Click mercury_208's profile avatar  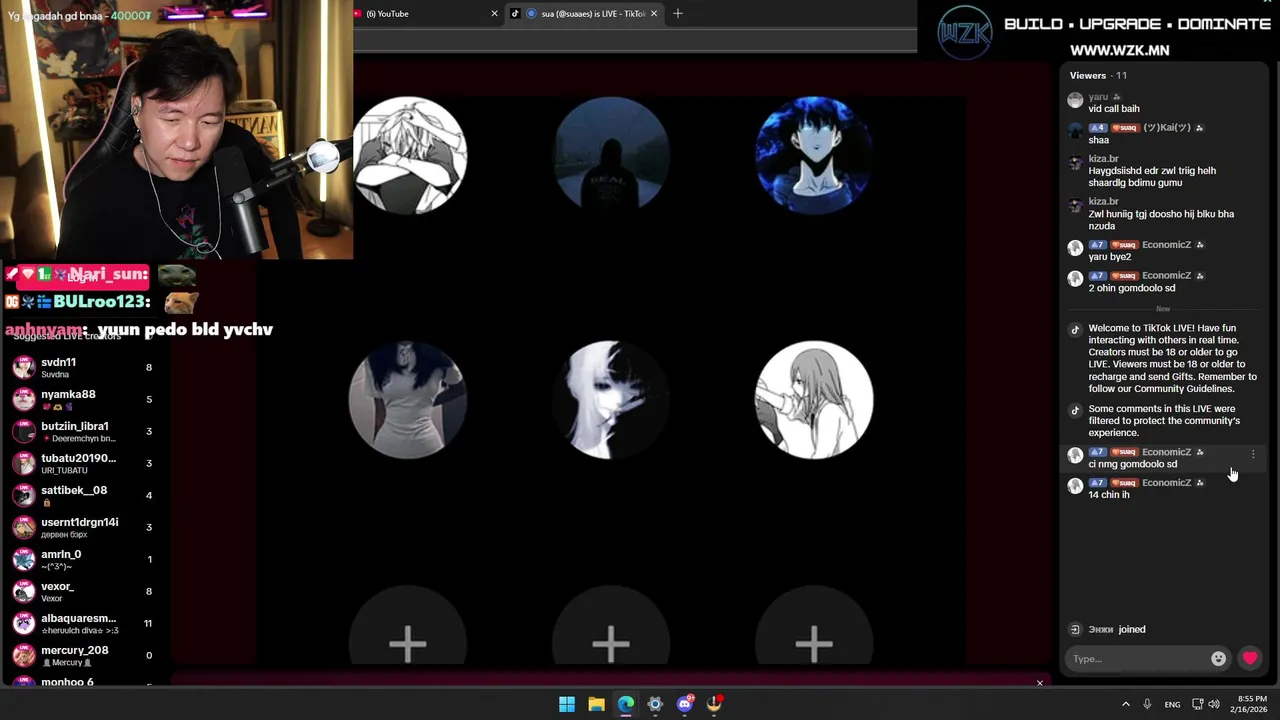point(24,655)
